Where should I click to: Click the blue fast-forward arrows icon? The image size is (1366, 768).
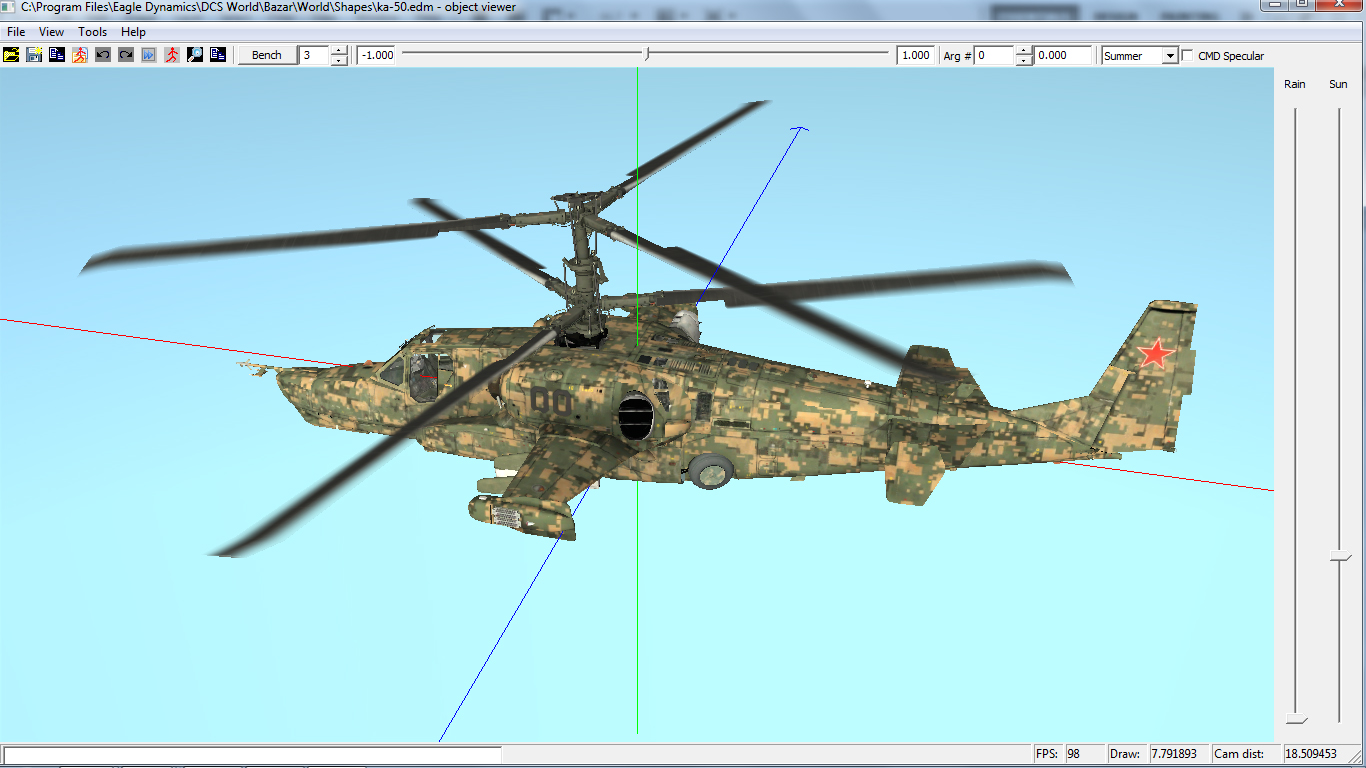tap(149, 55)
